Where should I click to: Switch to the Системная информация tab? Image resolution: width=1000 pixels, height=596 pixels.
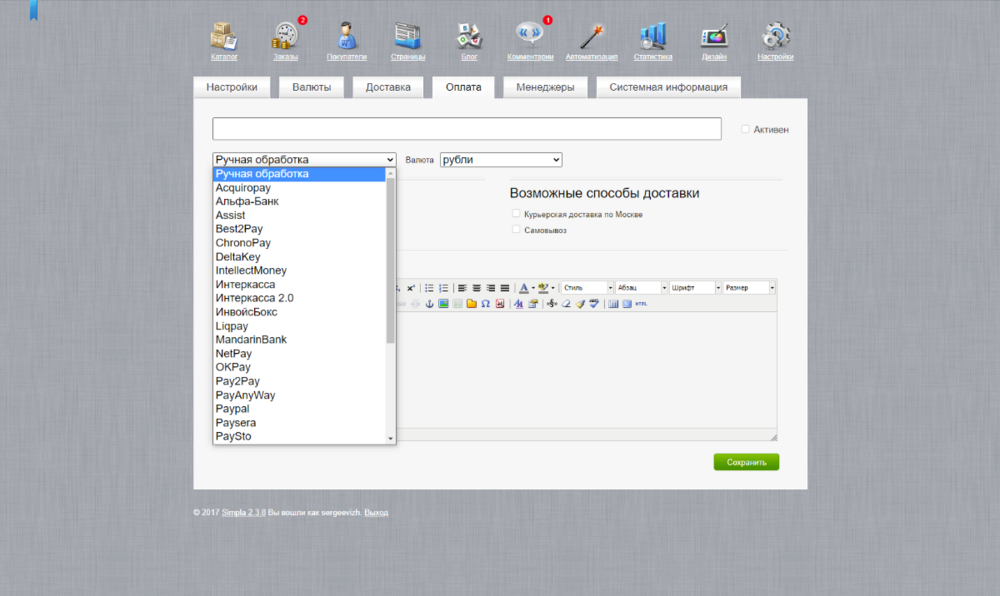click(668, 88)
